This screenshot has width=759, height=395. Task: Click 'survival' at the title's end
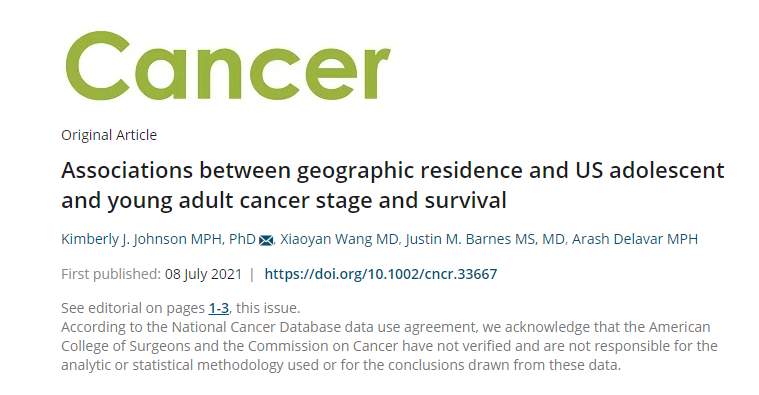pyautogui.click(x=466, y=200)
